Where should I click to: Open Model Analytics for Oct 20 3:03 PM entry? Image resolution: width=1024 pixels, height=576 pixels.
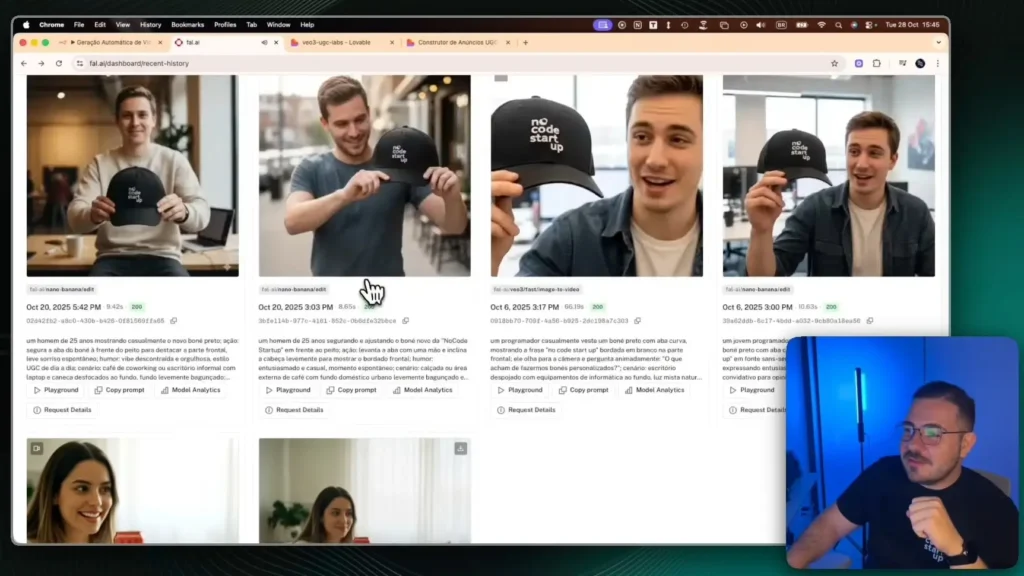tap(422, 390)
